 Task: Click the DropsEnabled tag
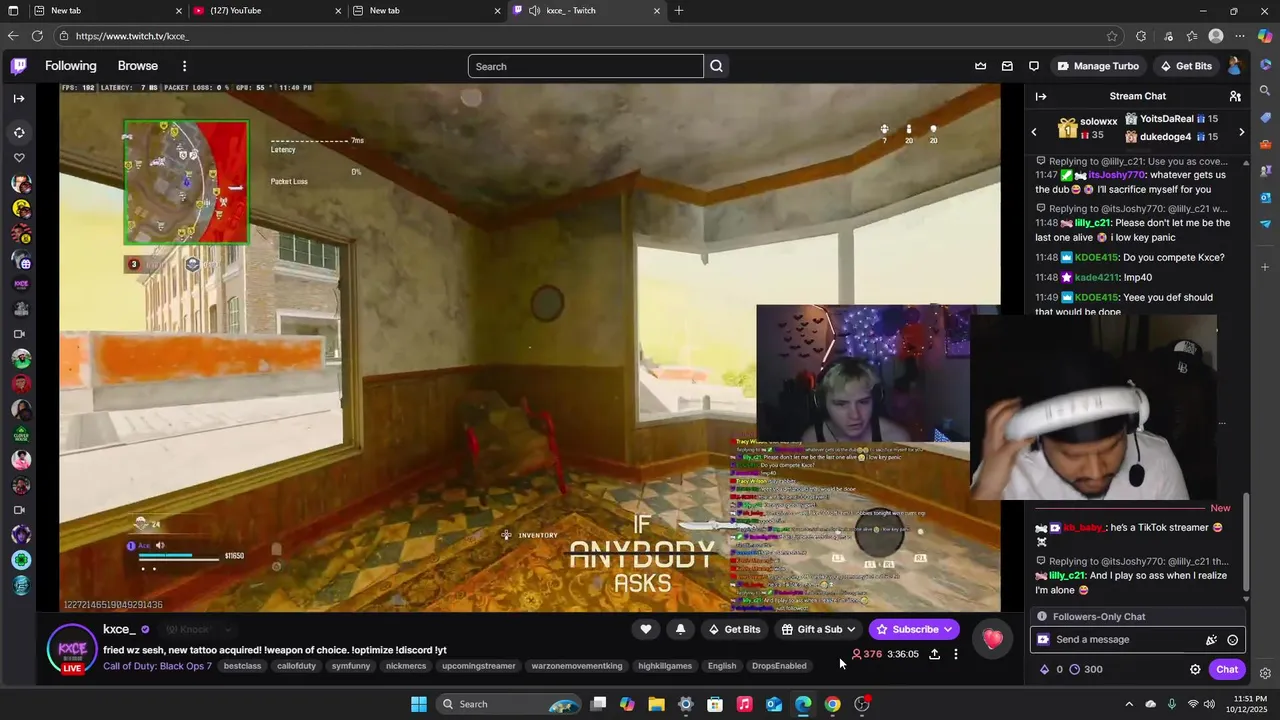[779, 666]
